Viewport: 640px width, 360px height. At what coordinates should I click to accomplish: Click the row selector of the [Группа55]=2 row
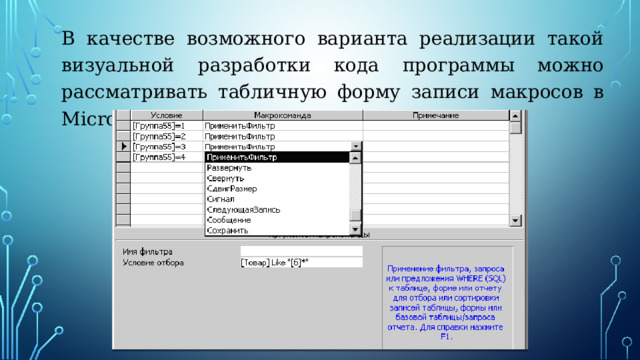tap(123, 136)
